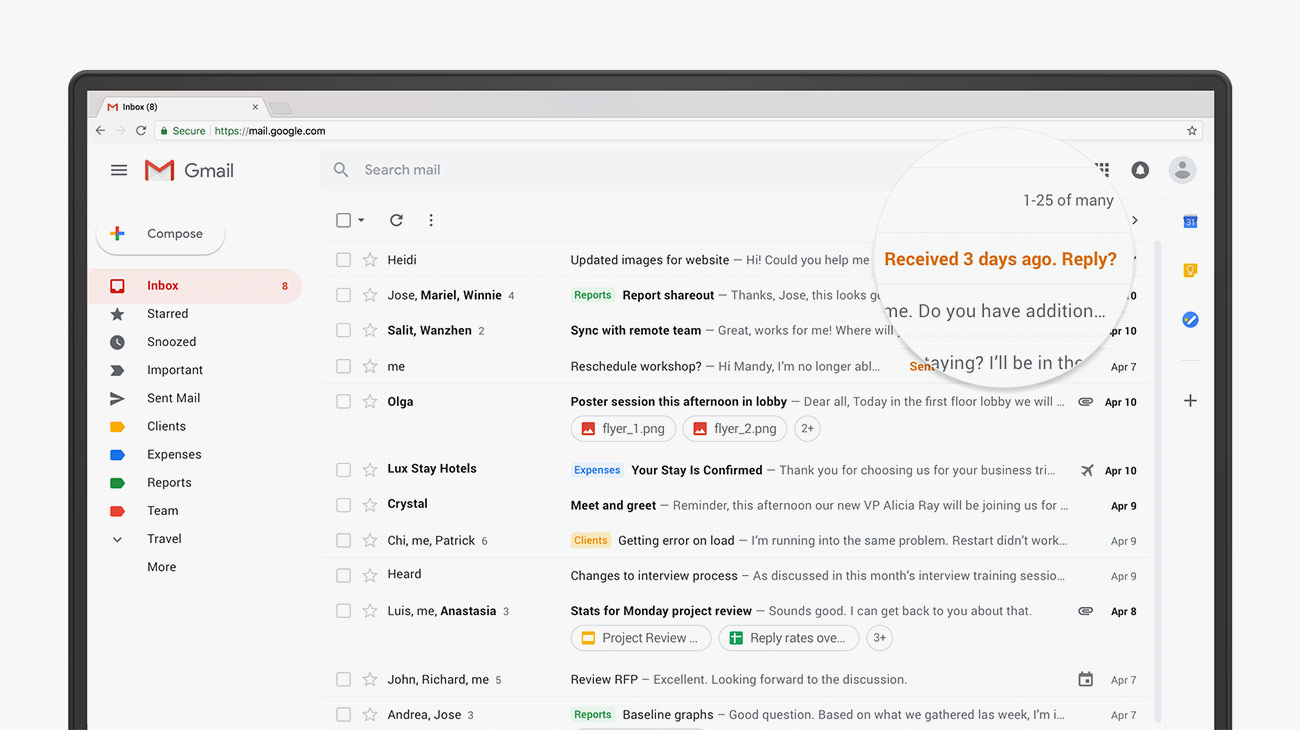Expand the Travel label in sidebar

pyautogui.click(x=117, y=539)
